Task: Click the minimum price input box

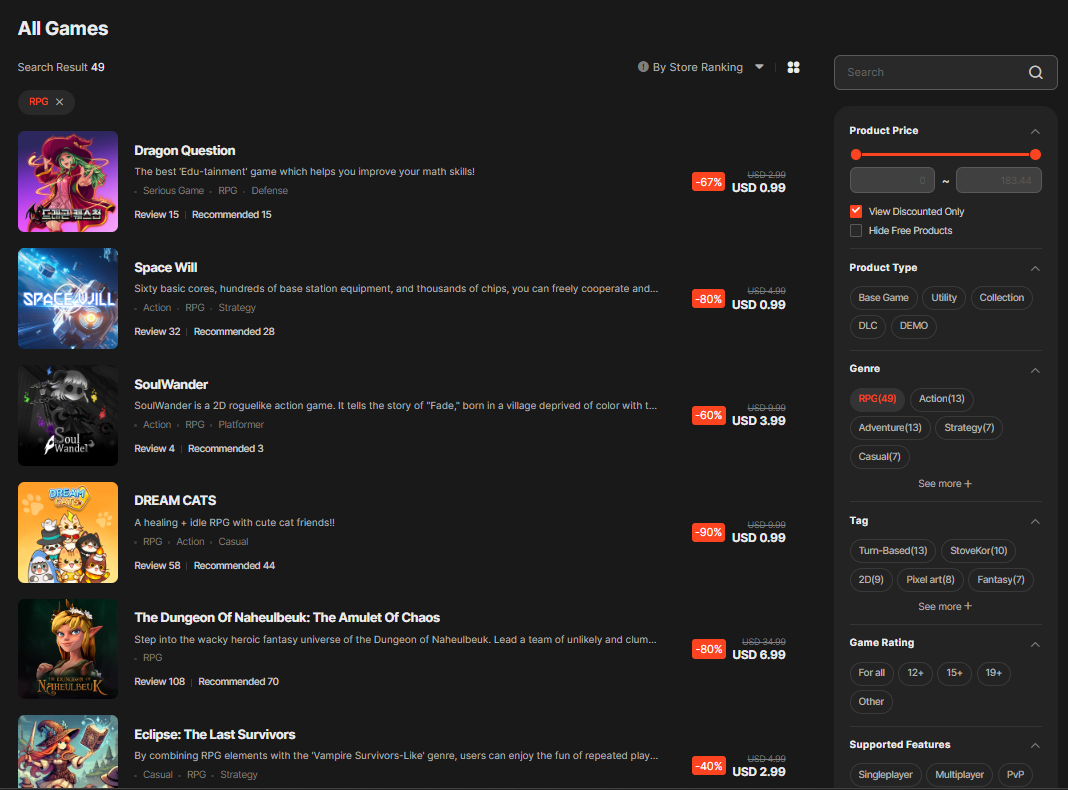Action: [x=892, y=180]
